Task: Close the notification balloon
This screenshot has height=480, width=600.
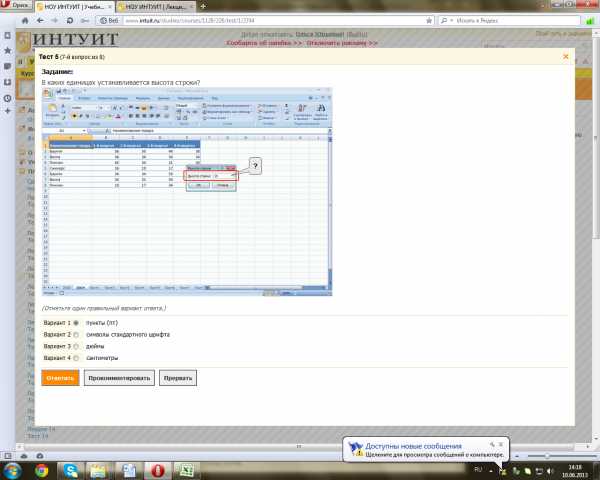Action: point(501,444)
